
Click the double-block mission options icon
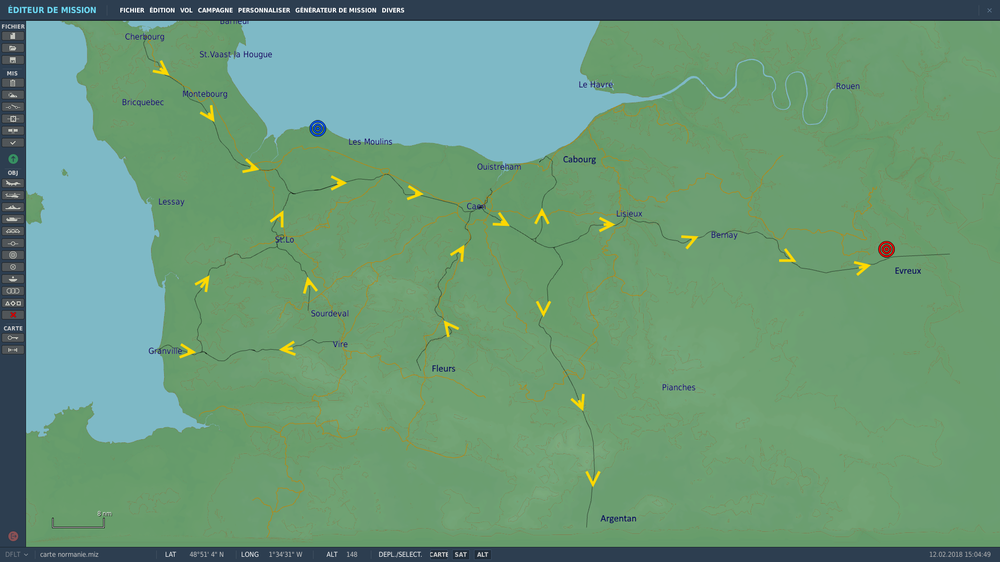(x=12, y=131)
